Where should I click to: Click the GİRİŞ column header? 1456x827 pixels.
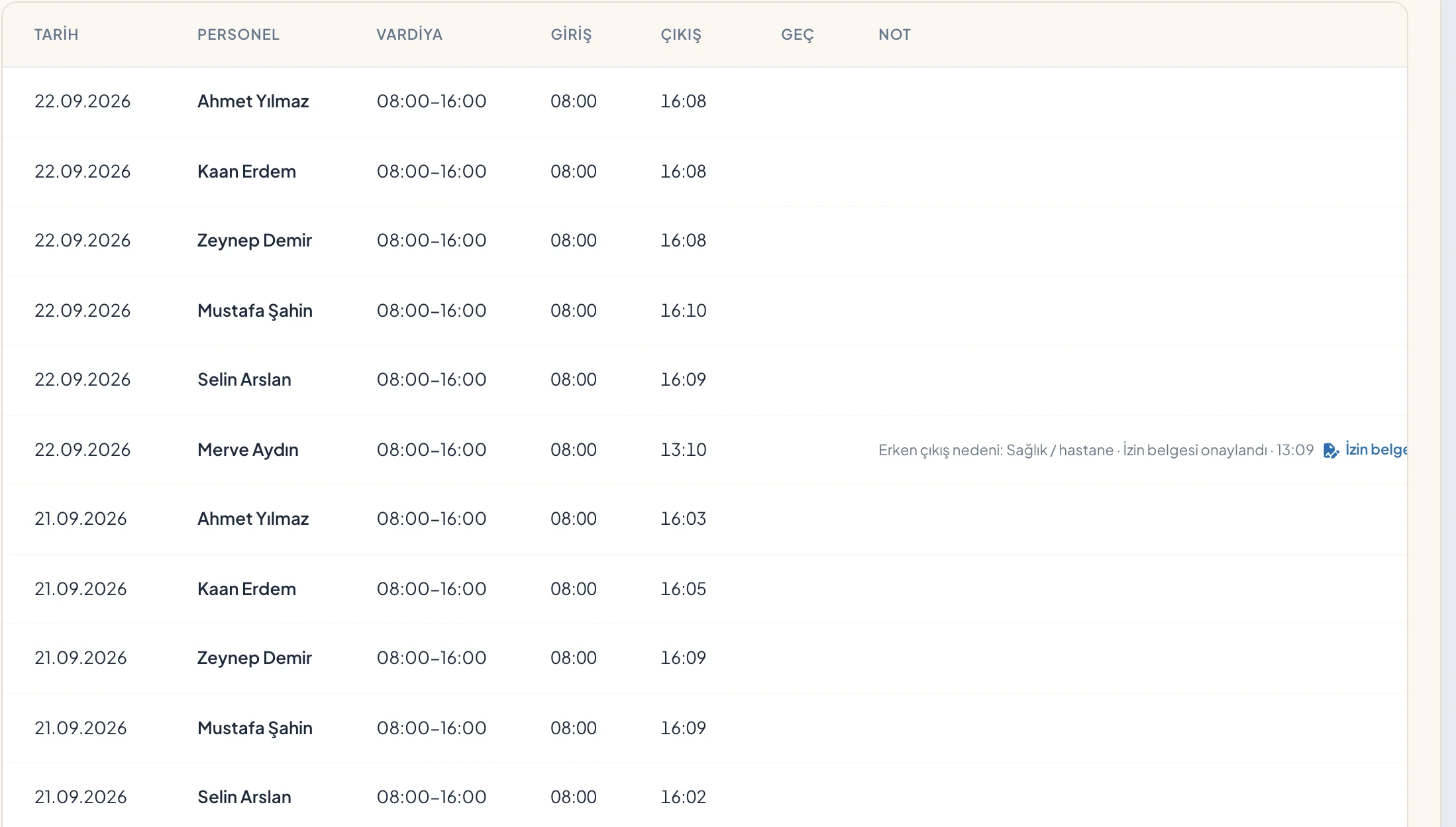click(571, 34)
